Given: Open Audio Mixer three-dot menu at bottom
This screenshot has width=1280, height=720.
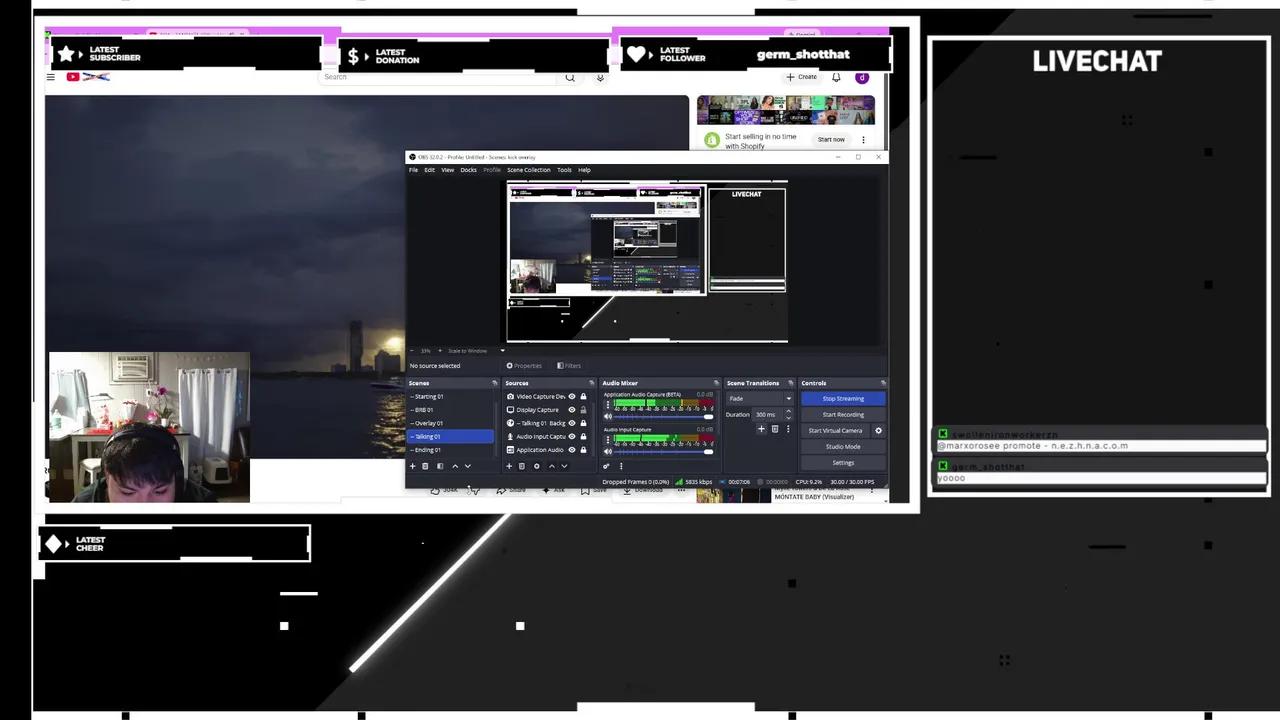Looking at the screenshot, I should tap(621, 466).
